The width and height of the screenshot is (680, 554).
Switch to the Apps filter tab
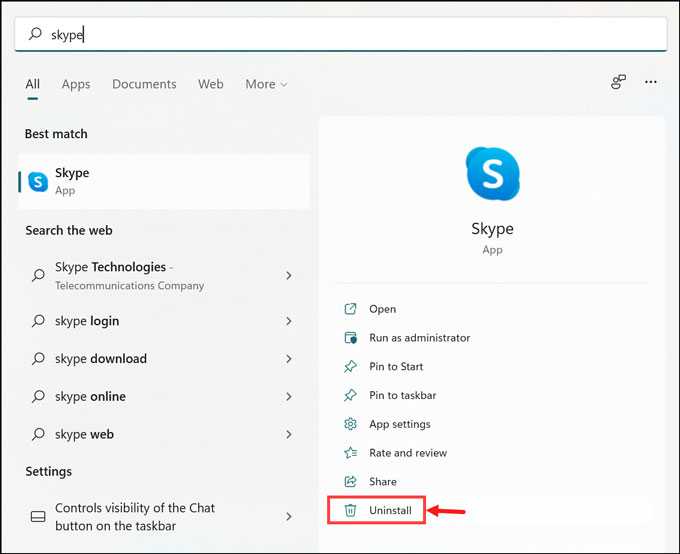click(76, 84)
